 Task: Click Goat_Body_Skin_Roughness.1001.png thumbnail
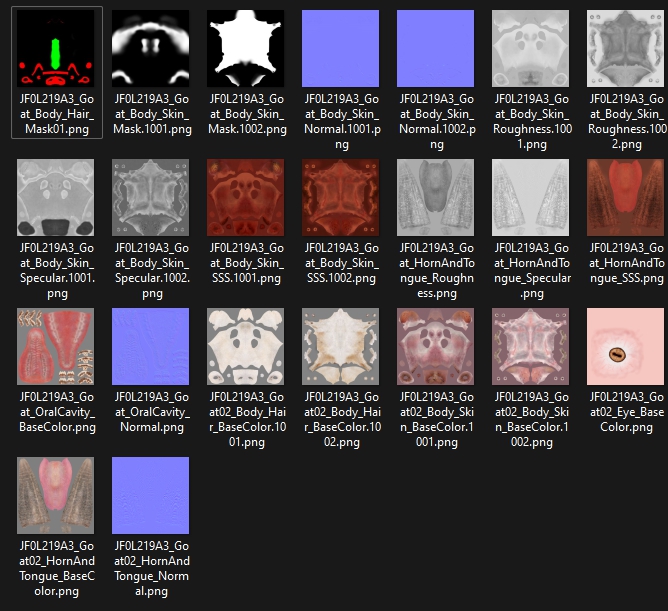(531, 49)
